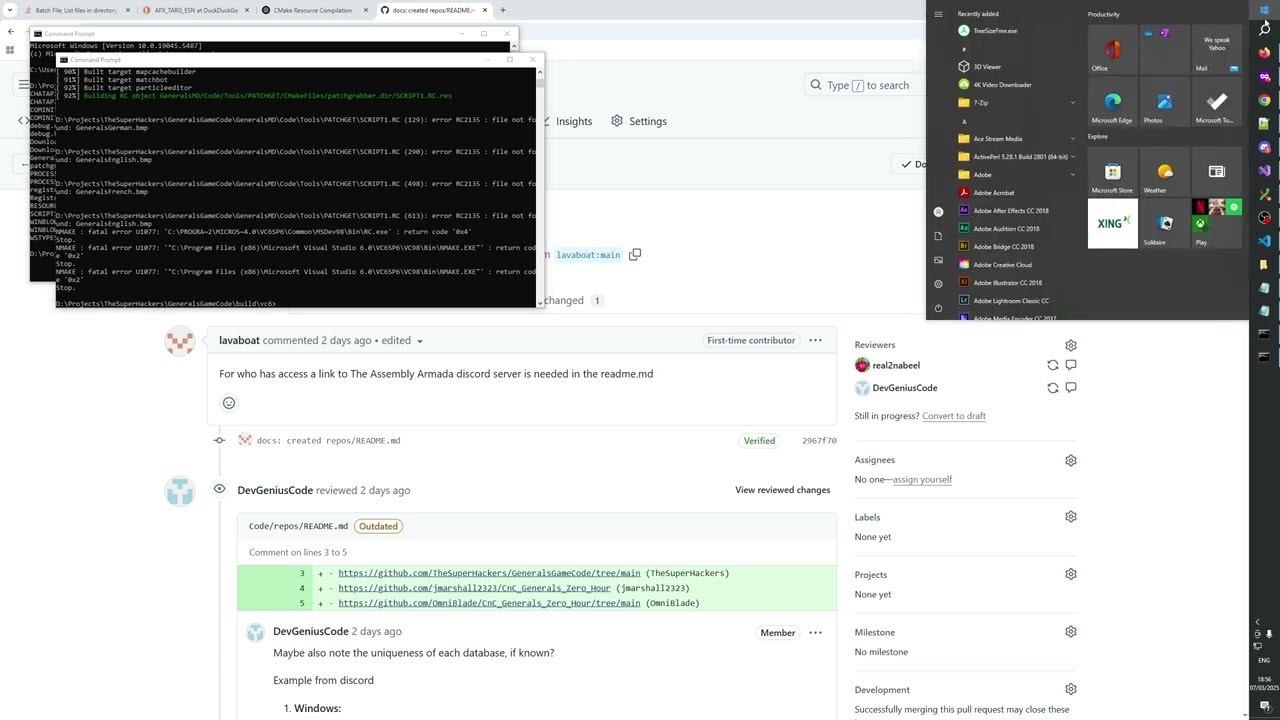Open the Office tile
The height and width of the screenshot is (720, 1280).
tap(1113, 50)
